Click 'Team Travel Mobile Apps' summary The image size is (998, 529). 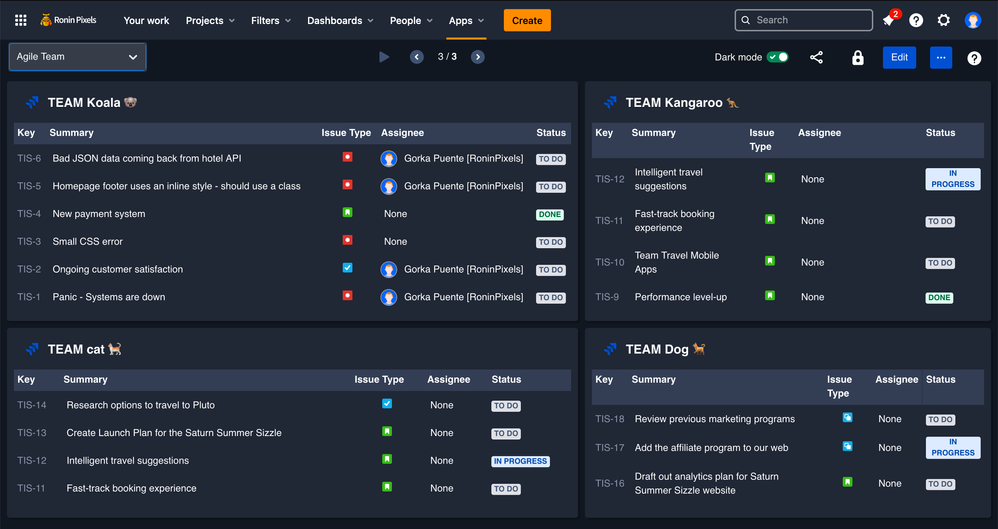click(677, 262)
